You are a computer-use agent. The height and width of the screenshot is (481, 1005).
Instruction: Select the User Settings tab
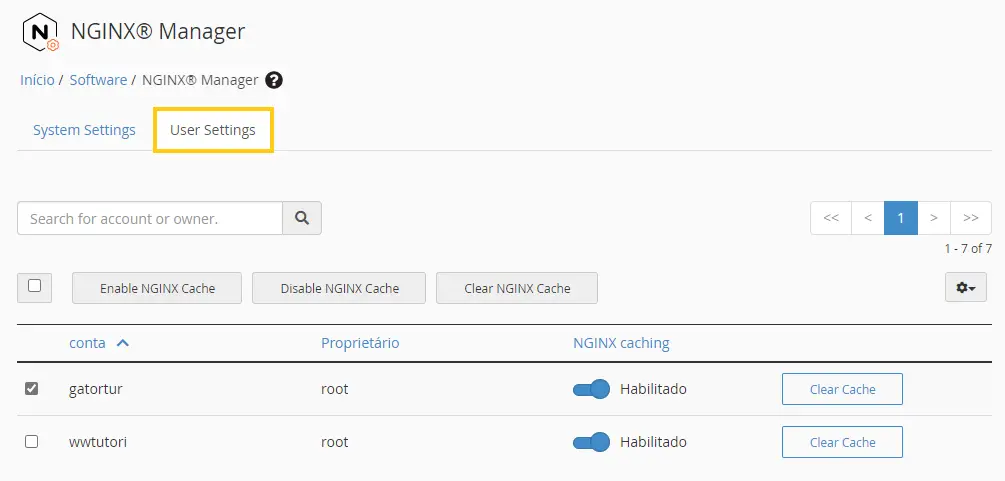[213, 130]
